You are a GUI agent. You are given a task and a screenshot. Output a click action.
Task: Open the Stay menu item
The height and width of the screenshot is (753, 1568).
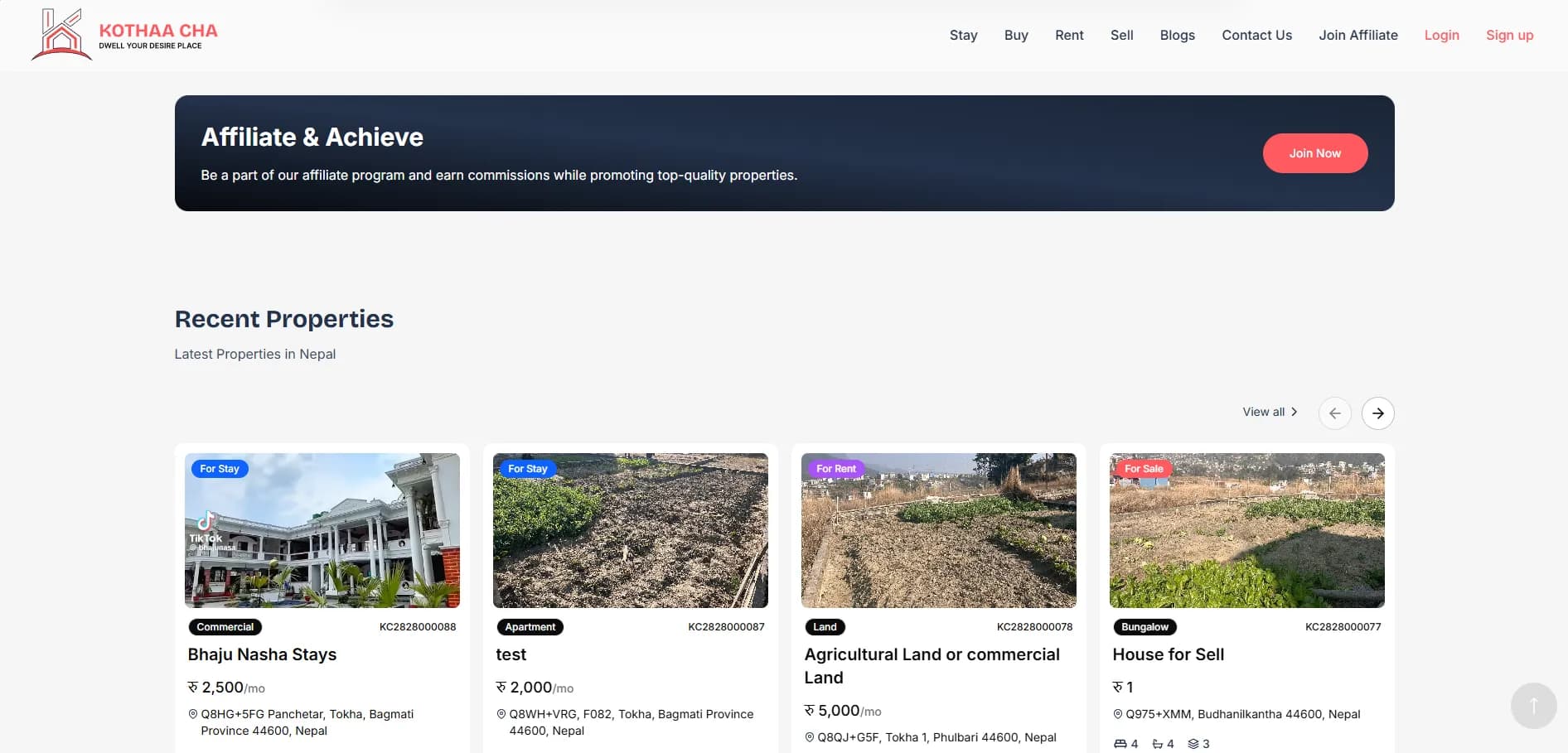point(963,35)
